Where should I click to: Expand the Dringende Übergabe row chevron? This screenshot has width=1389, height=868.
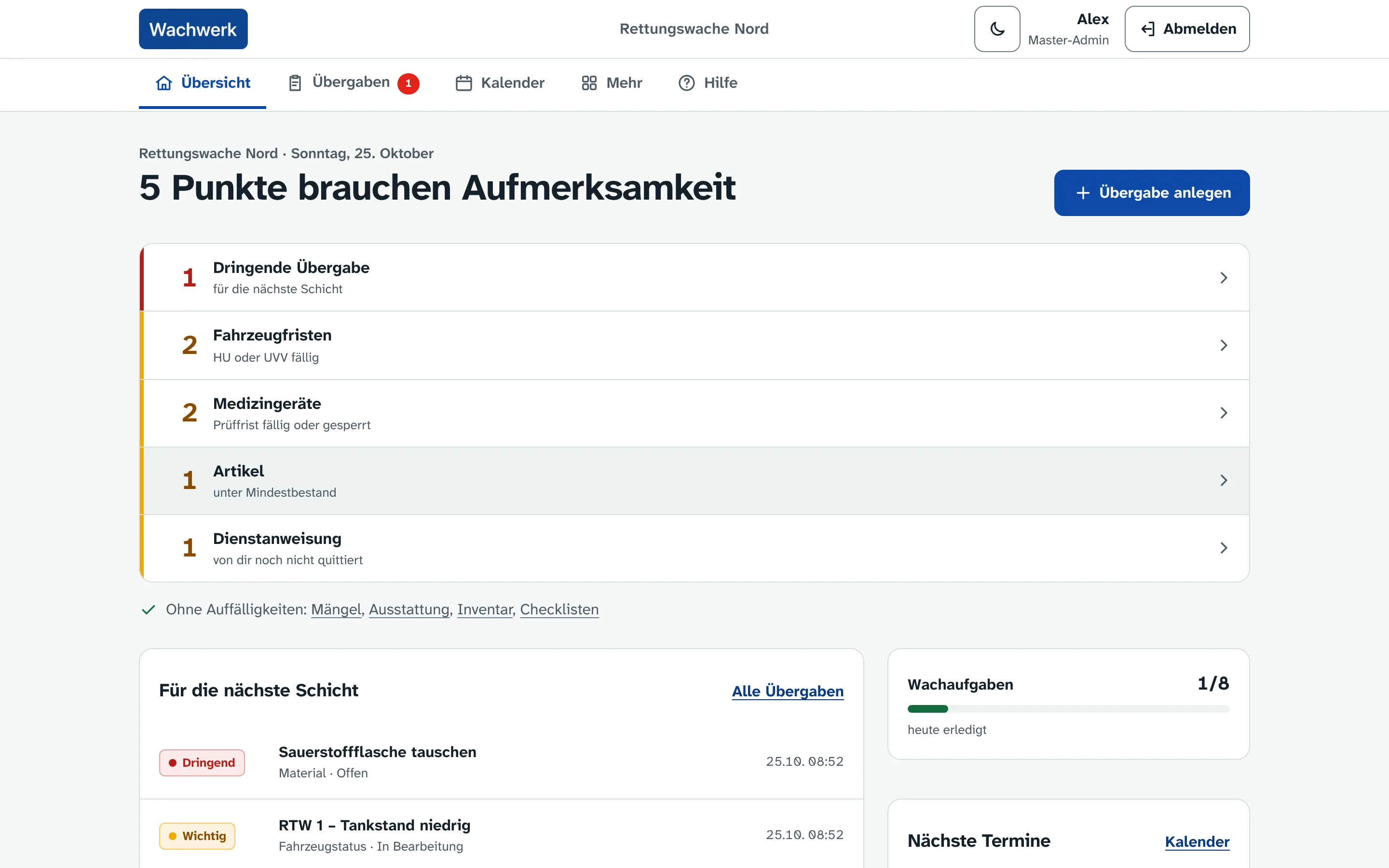pos(1224,278)
